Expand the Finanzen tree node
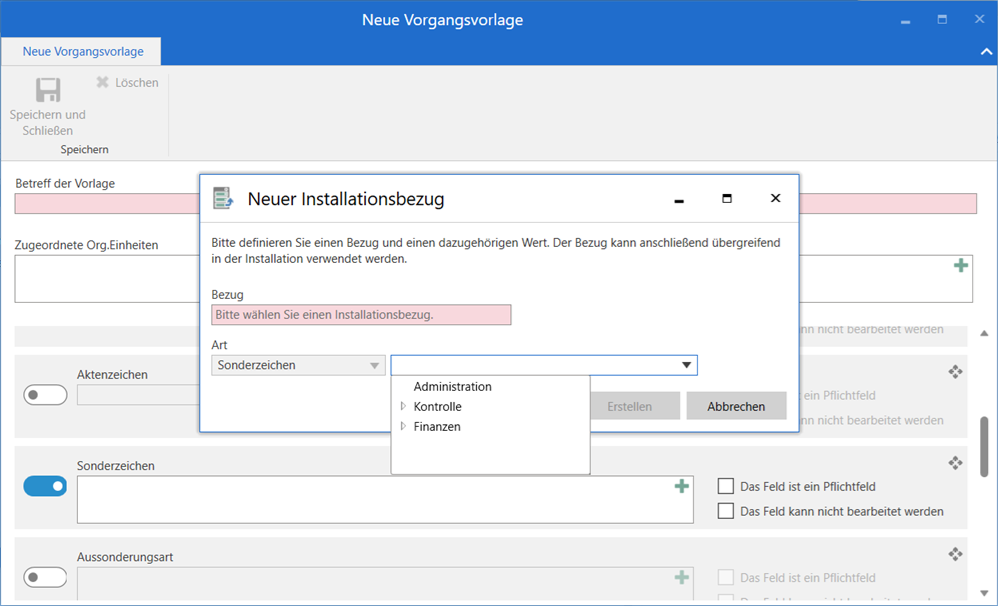Viewport: 998px width, 606px height. (x=403, y=427)
